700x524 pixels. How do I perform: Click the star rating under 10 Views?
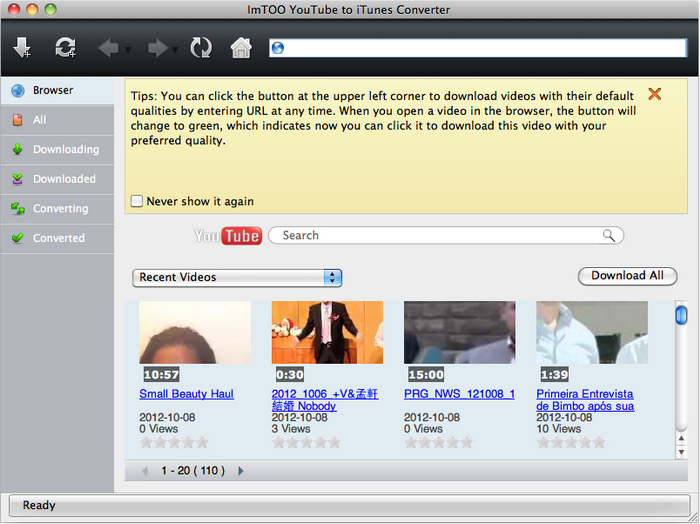coord(571,442)
